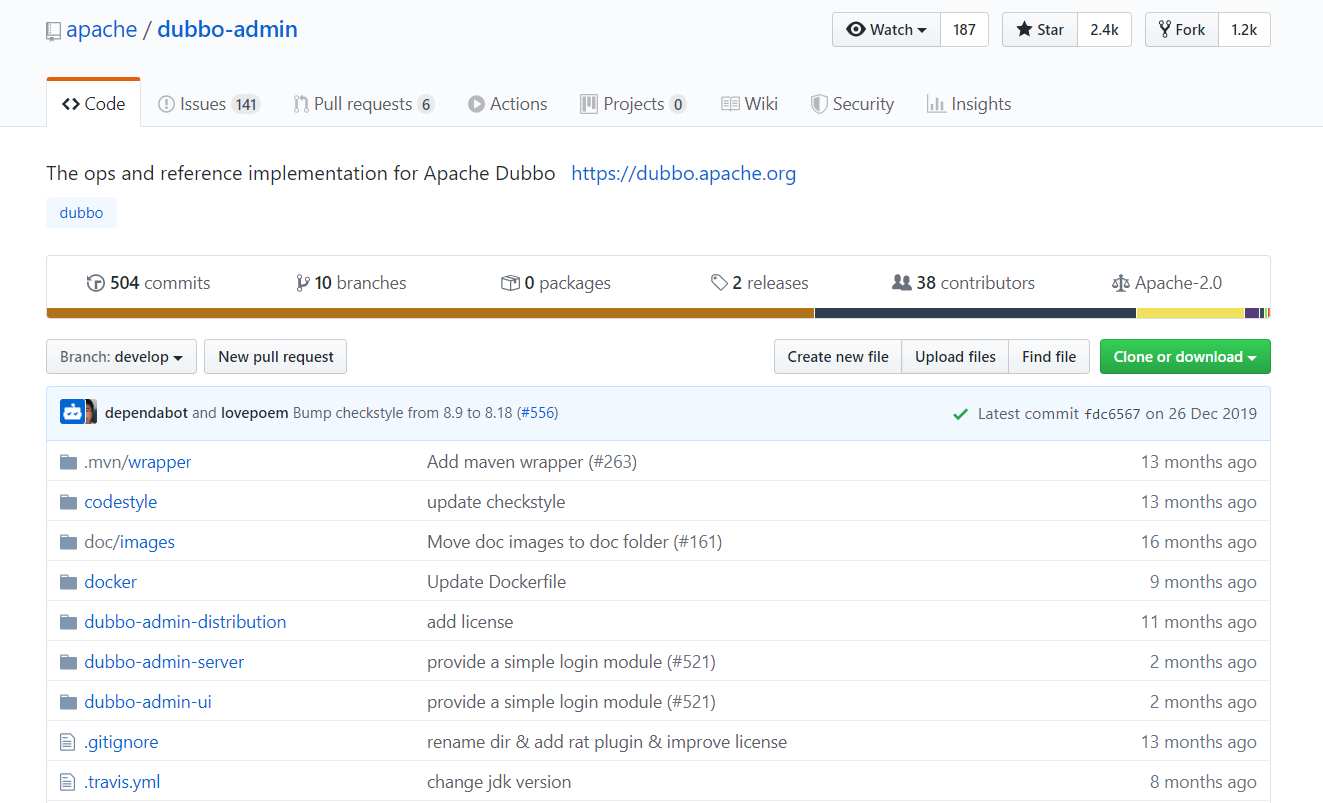Viewport: 1323px width, 803px height.
Task: Open the https://dubbo.apache.org link
Action: pos(684,173)
